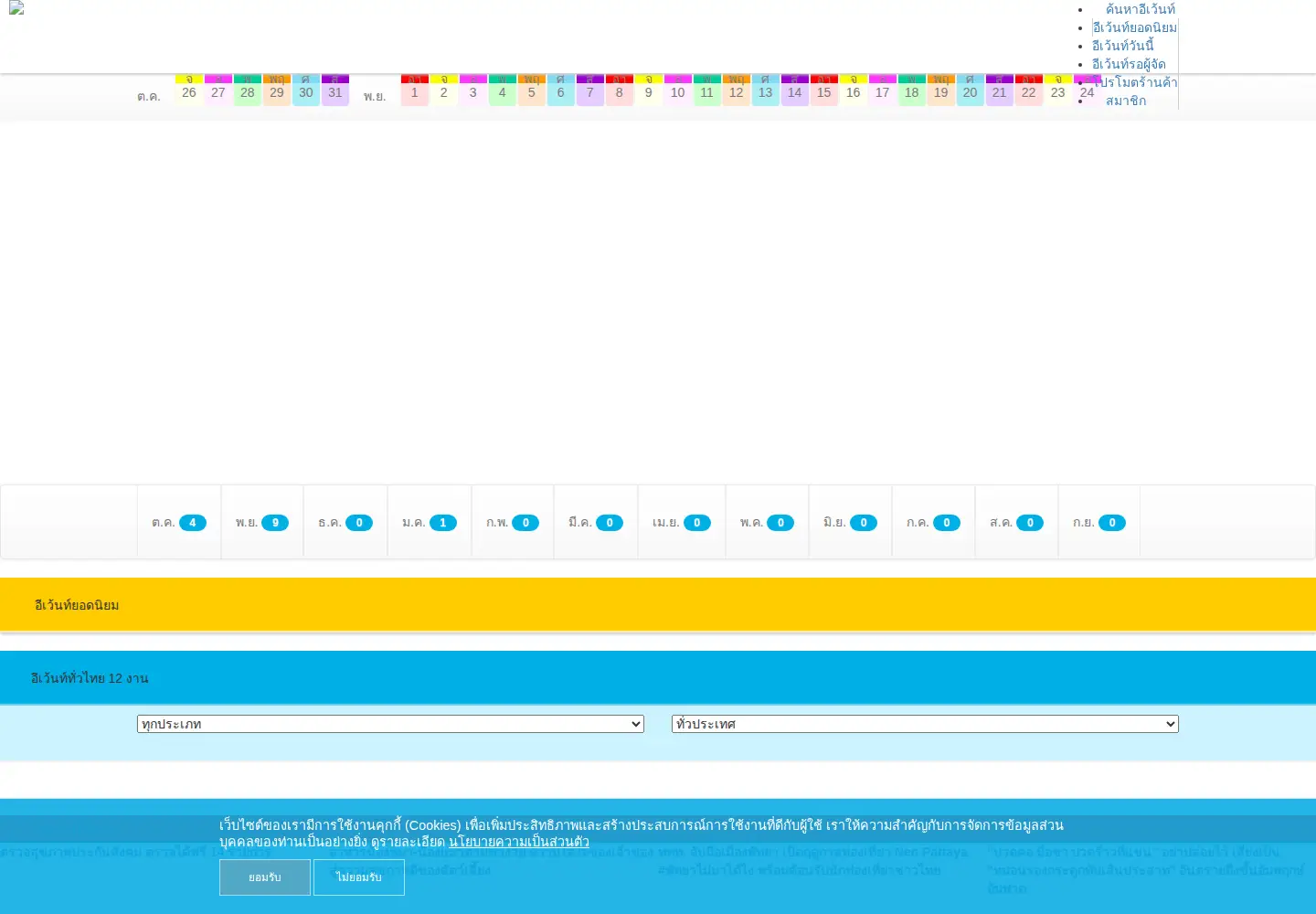Pick November 15 date cell
1316x914 pixels.
[824, 90]
